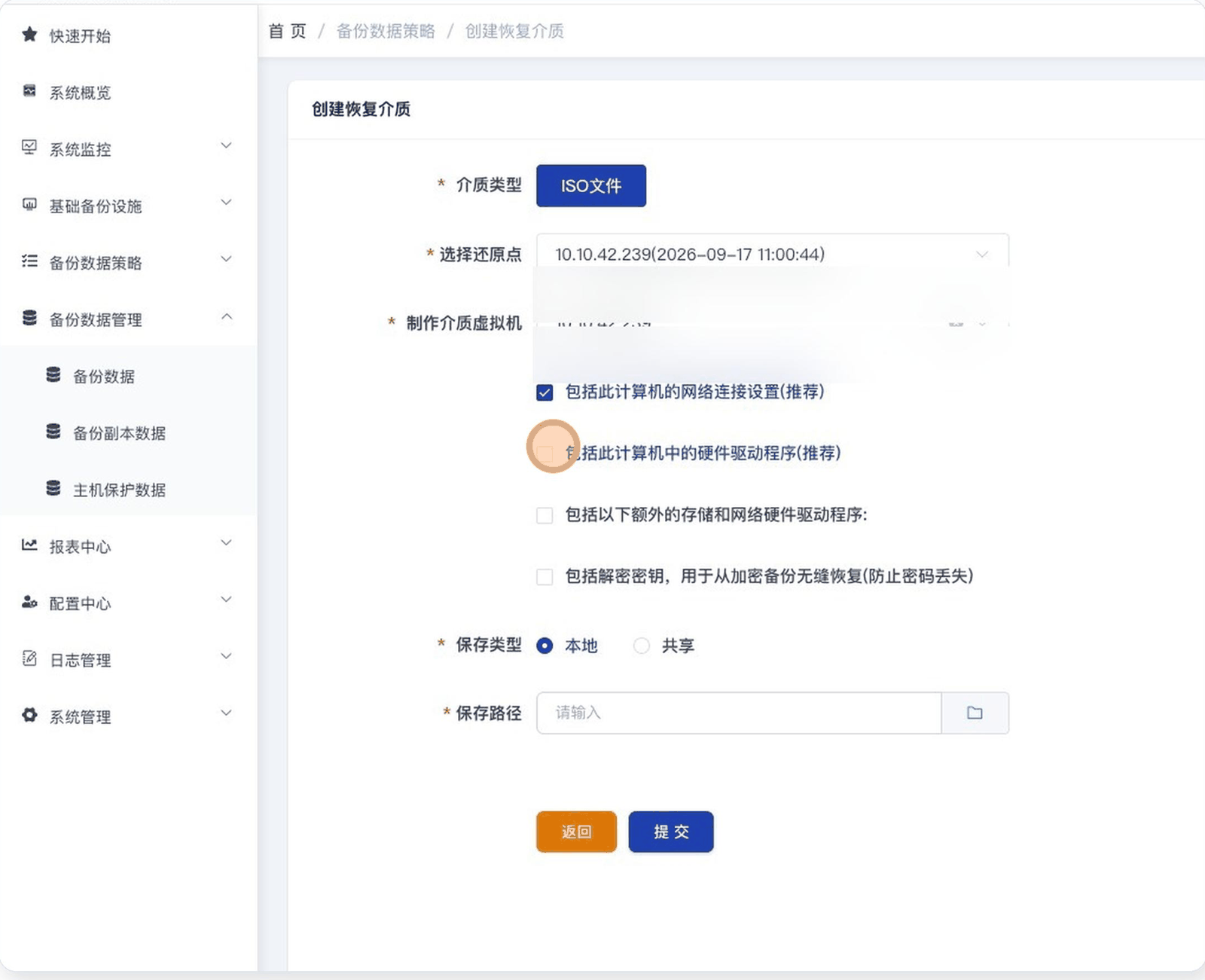Screen dimensions: 1205x980
Task: Select 共享 save type radio
Action: (x=642, y=646)
